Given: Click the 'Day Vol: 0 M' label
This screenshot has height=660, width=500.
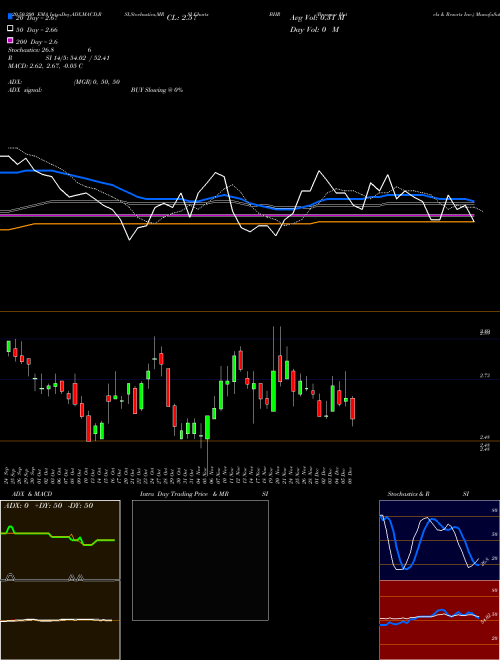Looking at the screenshot, I should click(314, 30).
